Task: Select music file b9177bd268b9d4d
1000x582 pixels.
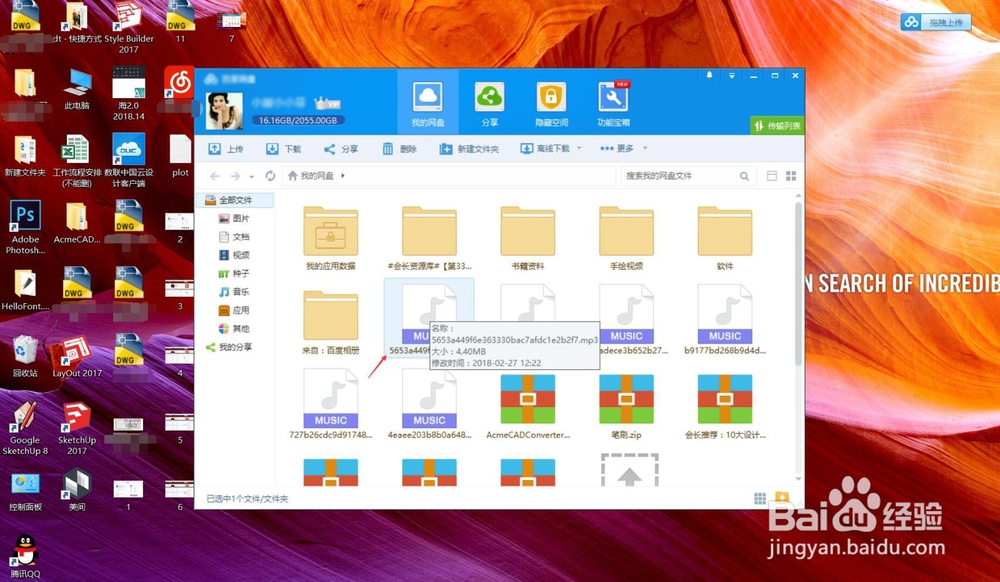Action: tap(724, 319)
